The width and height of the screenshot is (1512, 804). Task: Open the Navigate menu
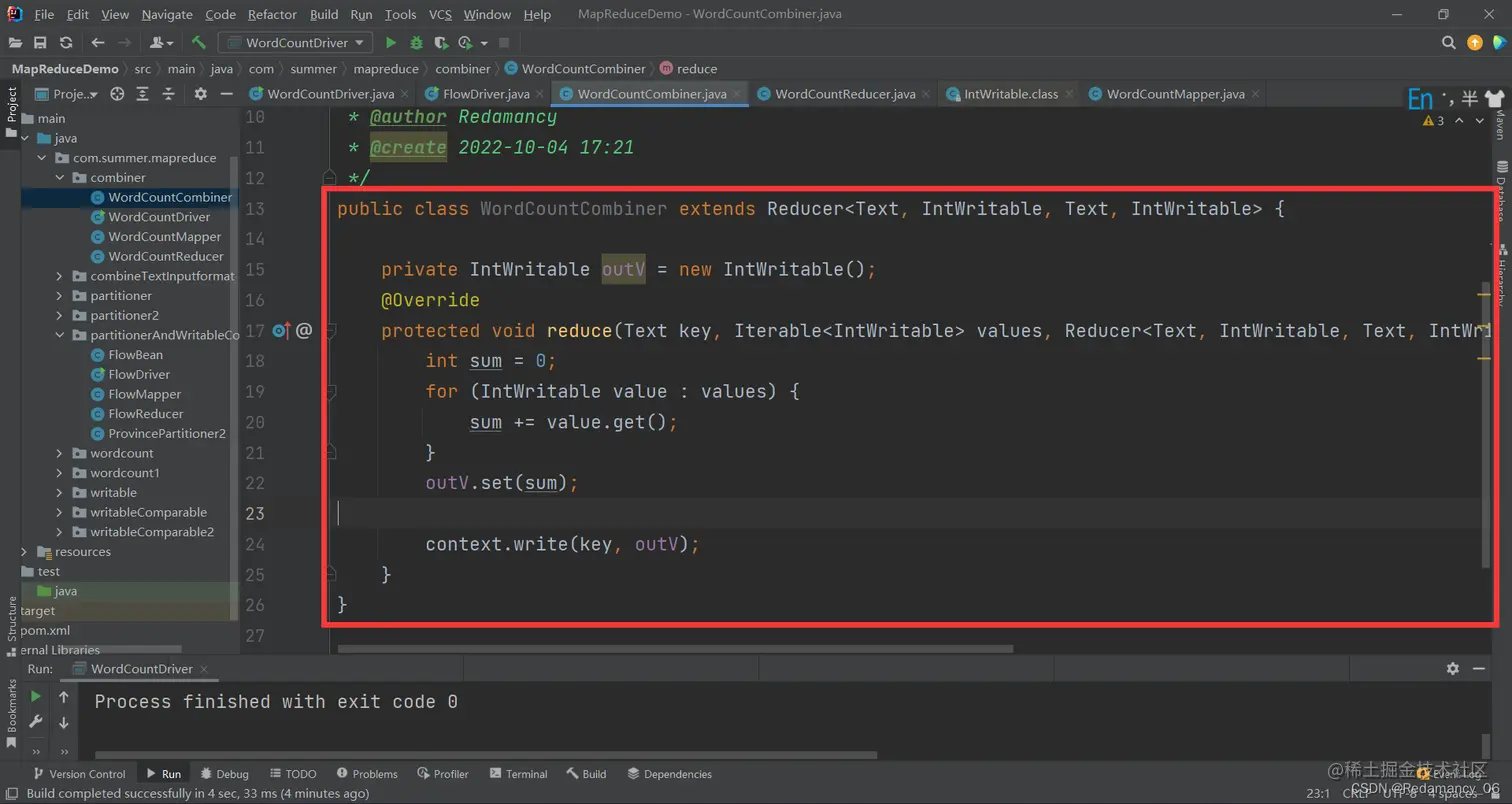(167, 15)
